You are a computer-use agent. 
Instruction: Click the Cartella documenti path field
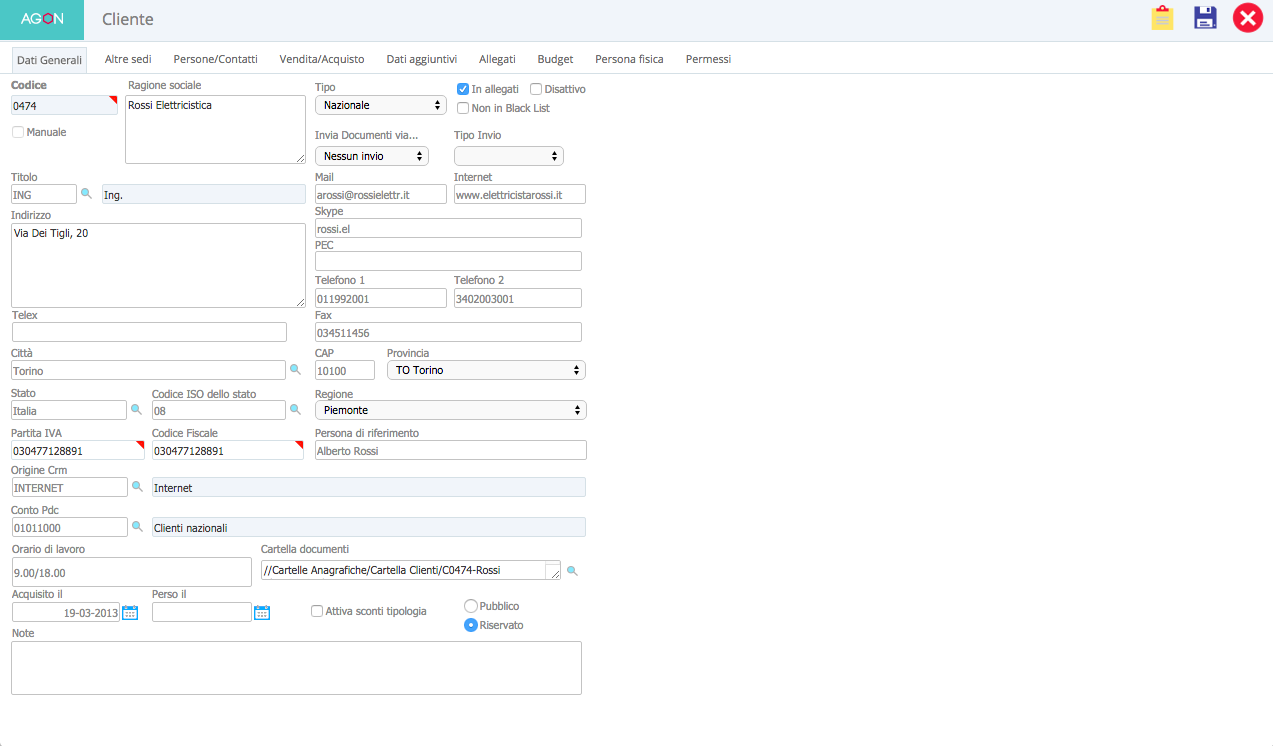(410, 570)
